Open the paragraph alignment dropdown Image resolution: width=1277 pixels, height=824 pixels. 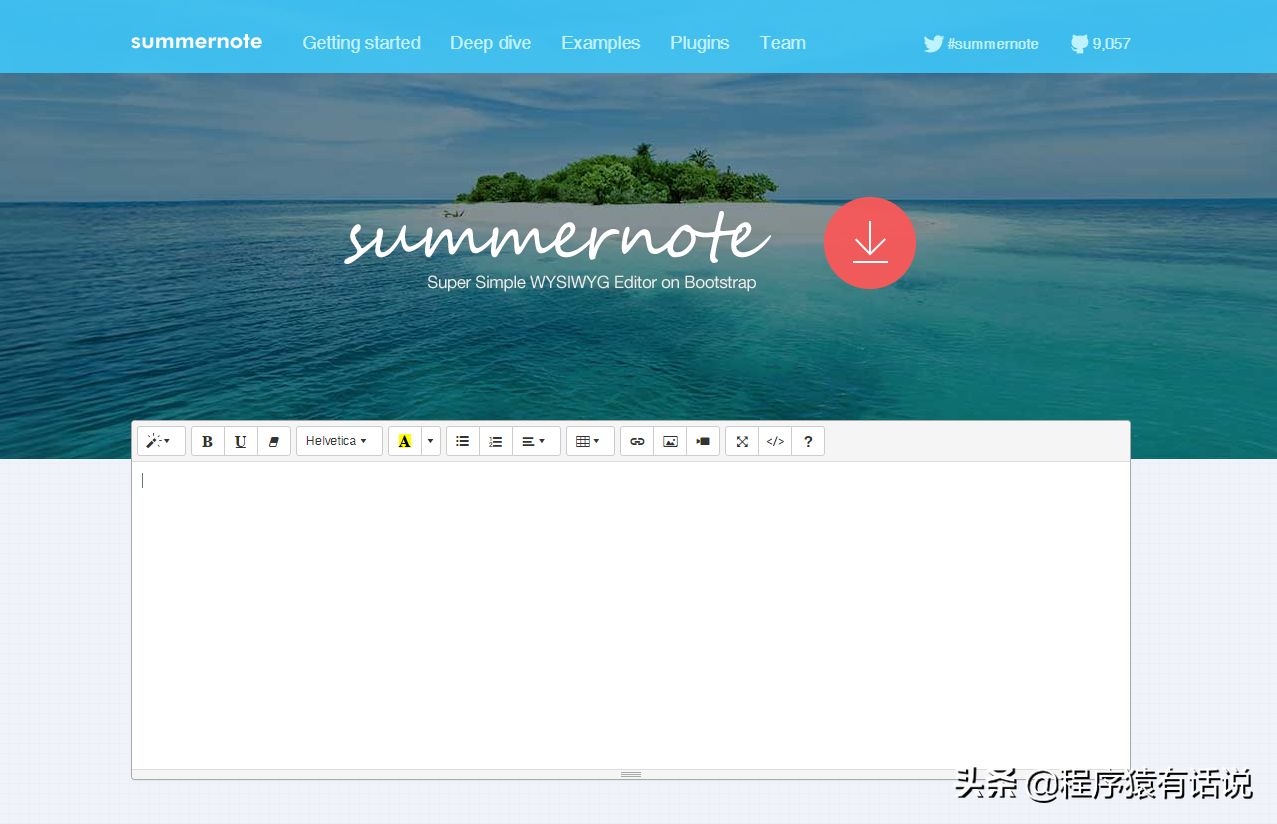536,441
